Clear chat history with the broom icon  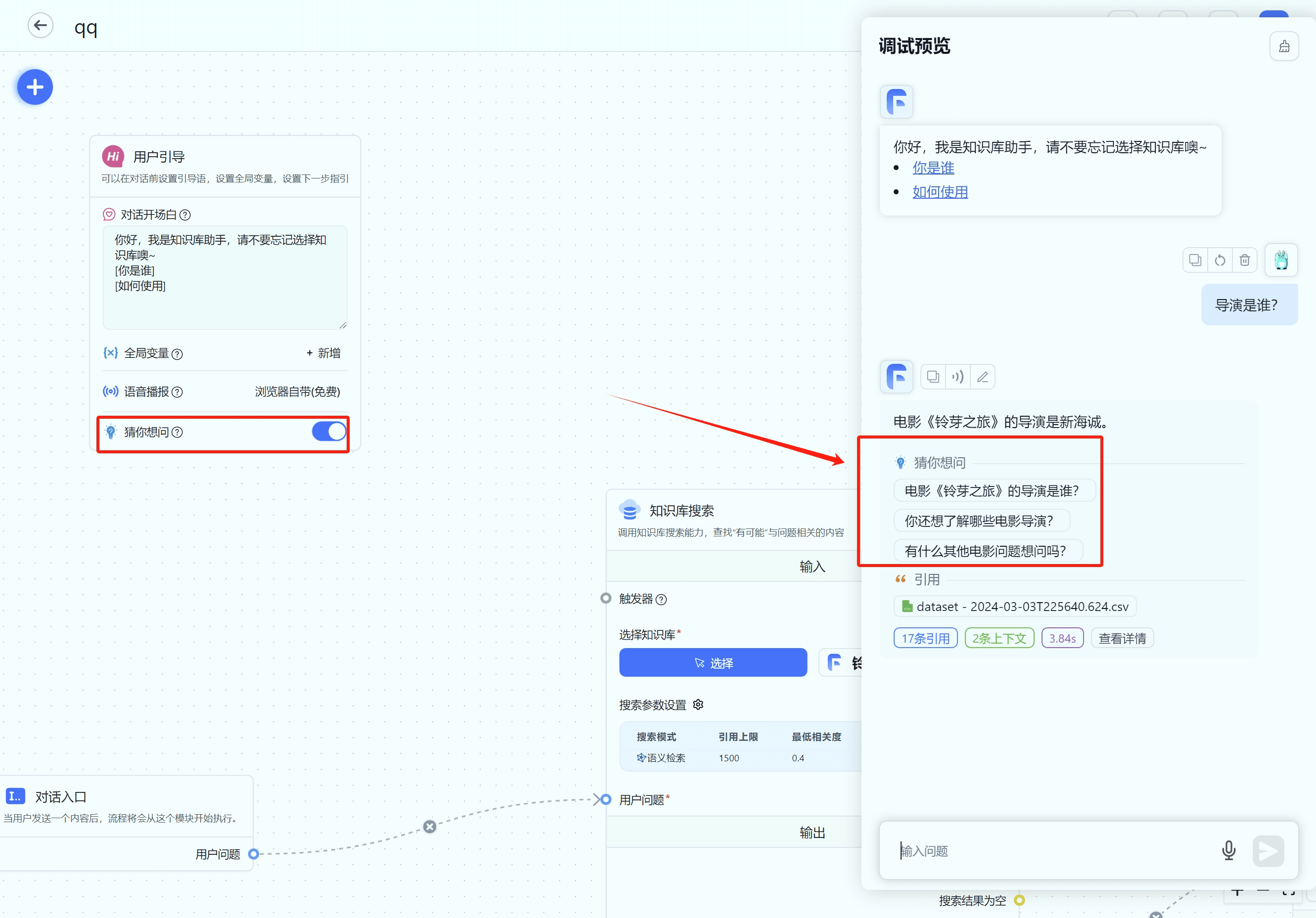(x=1284, y=46)
